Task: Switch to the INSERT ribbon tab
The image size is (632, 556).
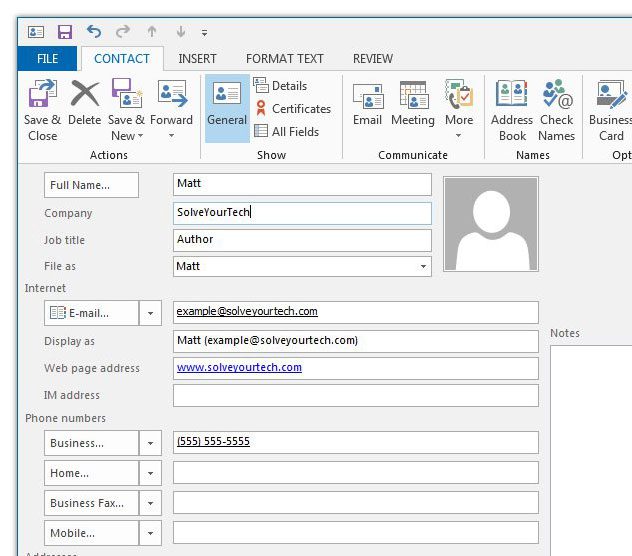Action: tap(197, 59)
